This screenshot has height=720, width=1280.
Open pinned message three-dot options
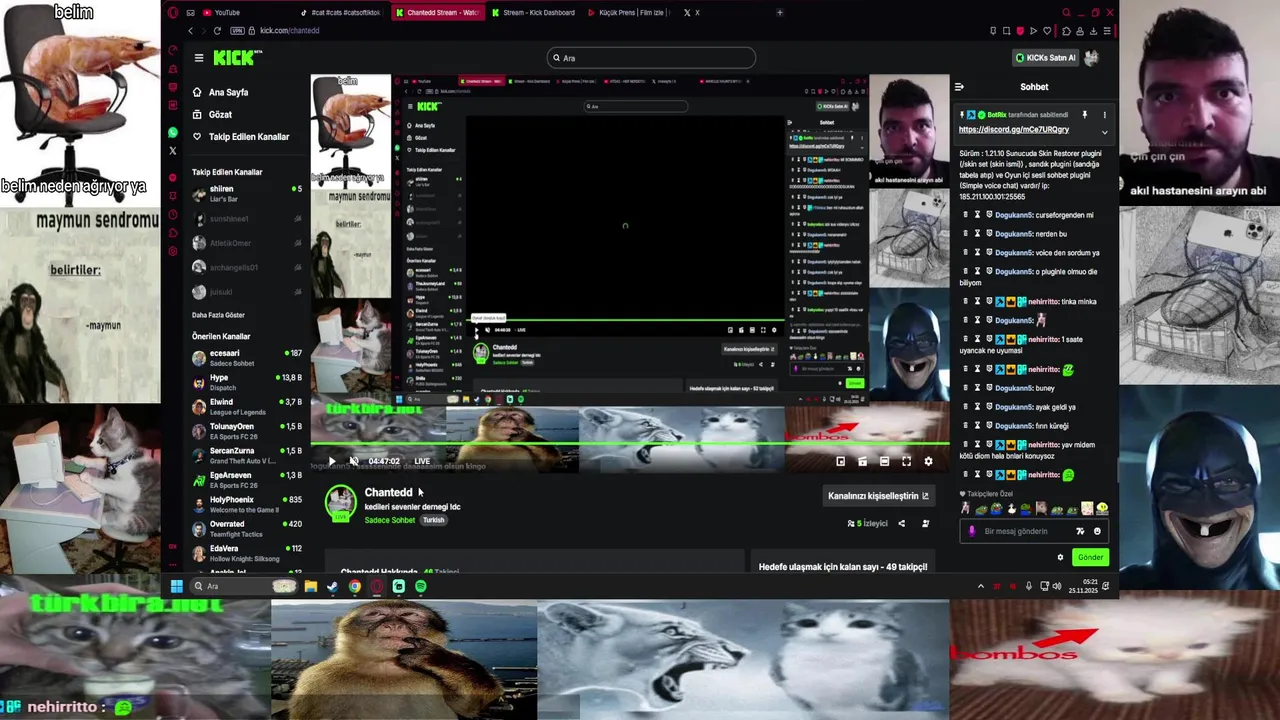(1104, 115)
